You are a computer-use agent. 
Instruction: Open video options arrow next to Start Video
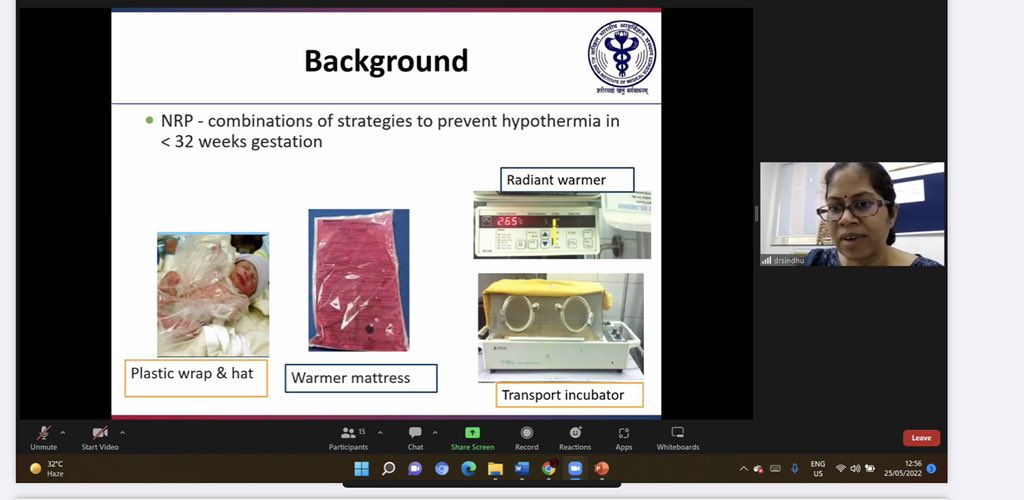122,432
